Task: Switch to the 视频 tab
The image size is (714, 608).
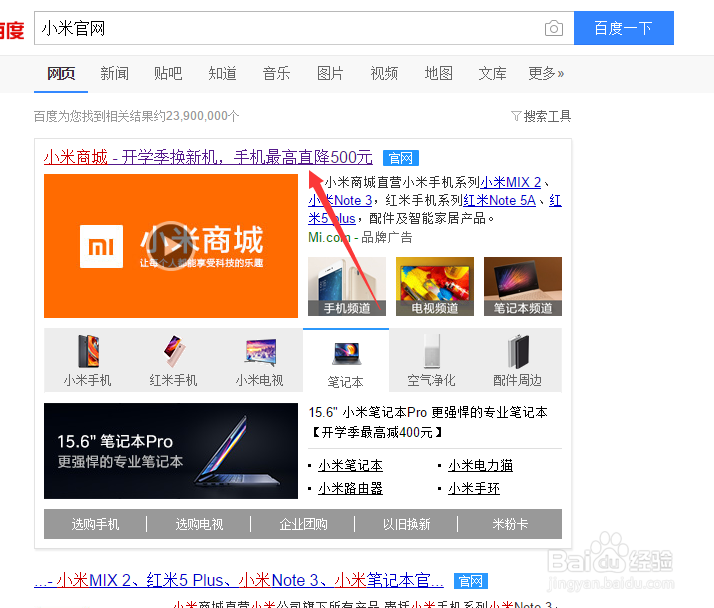Action: [384, 73]
